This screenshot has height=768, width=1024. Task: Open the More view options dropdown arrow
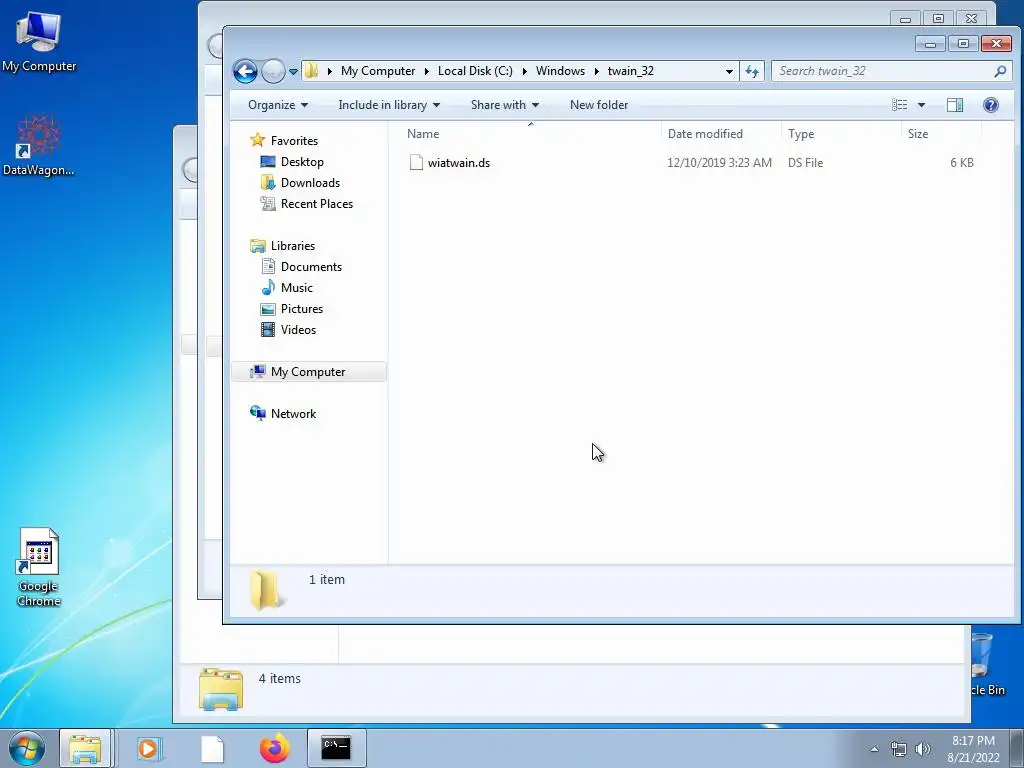point(921,105)
